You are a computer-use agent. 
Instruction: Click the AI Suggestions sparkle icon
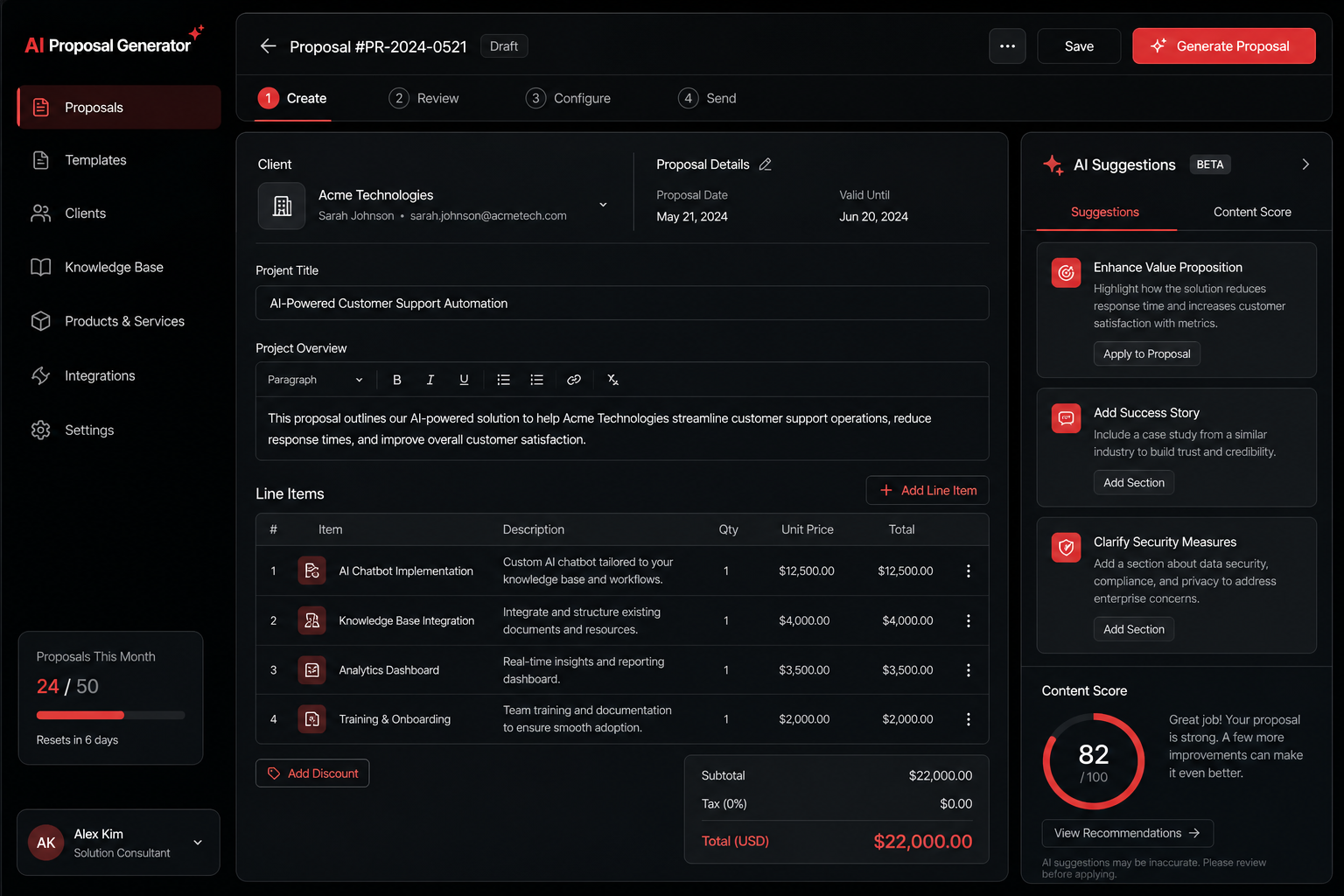point(1053,164)
